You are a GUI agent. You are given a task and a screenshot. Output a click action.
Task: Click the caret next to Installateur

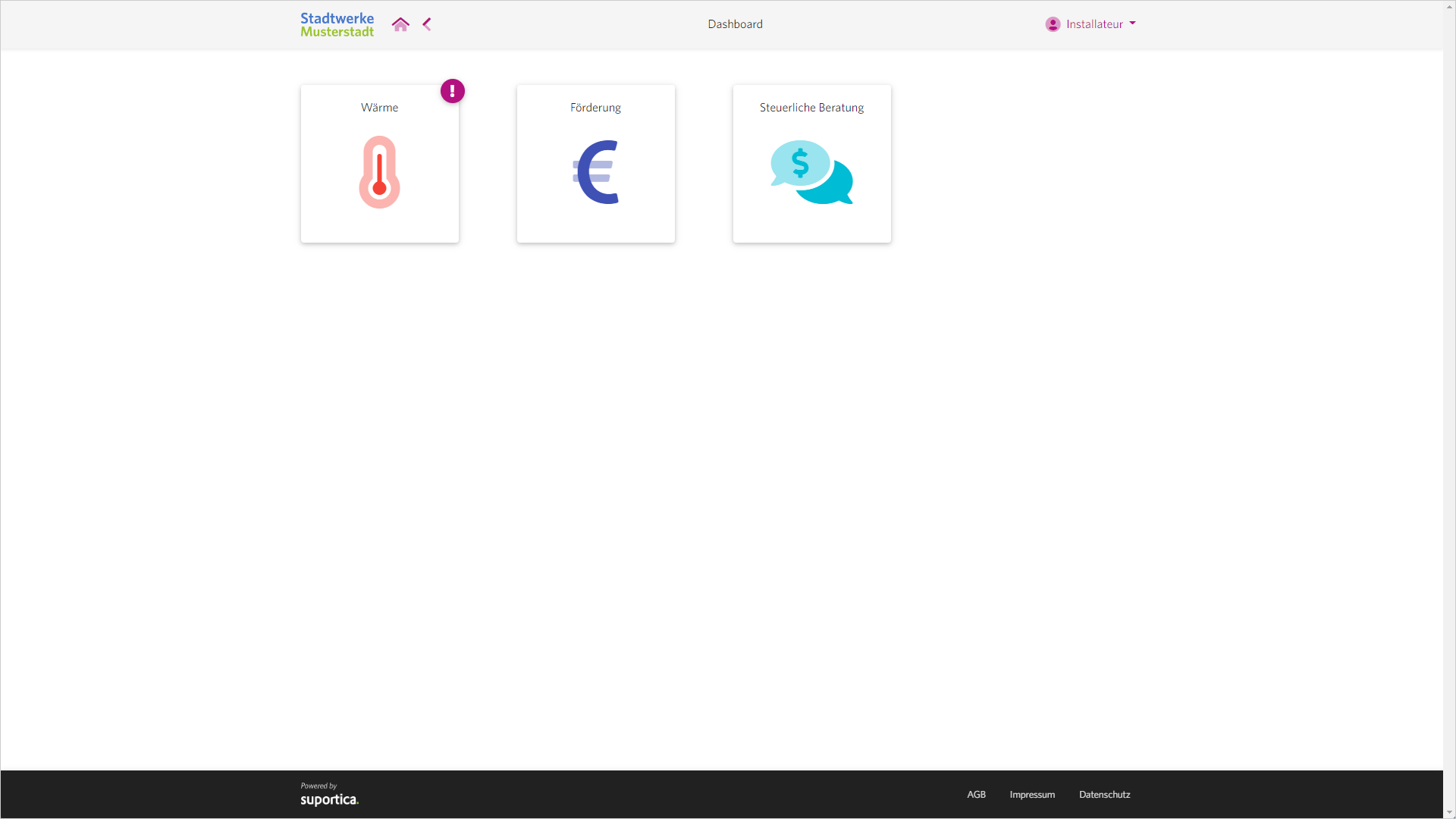[x=1132, y=24]
